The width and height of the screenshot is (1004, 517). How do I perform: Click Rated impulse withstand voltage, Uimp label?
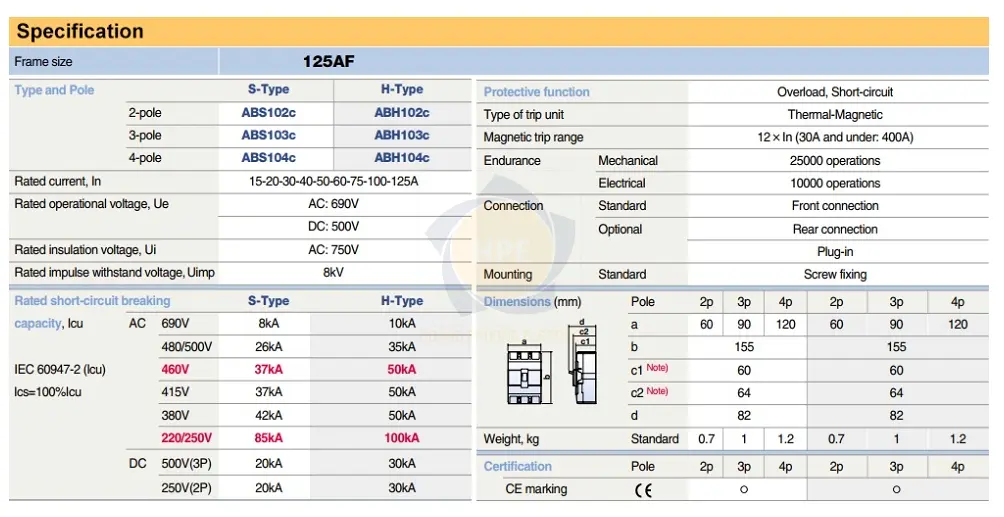pyautogui.click(x=115, y=272)
